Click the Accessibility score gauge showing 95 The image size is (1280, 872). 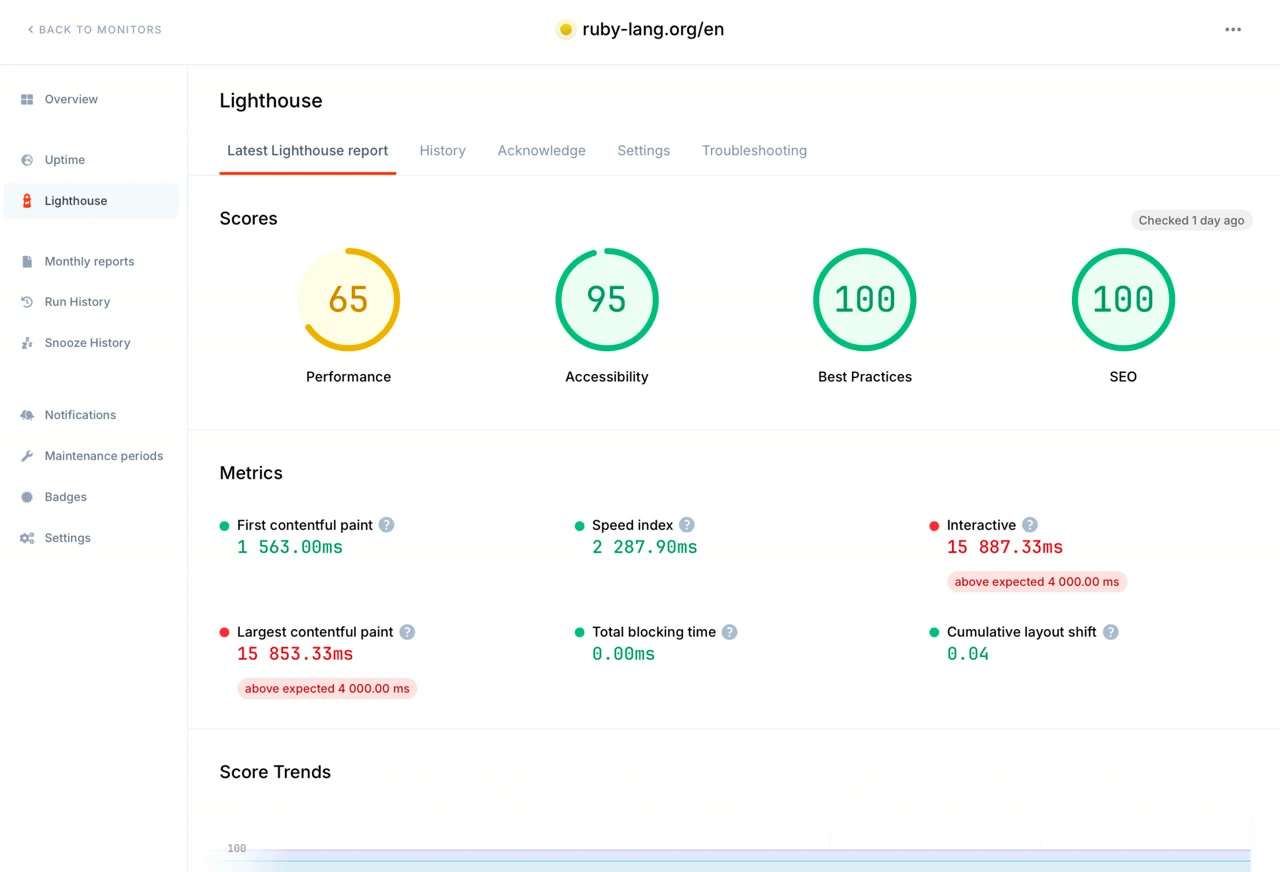click(606, 300)
